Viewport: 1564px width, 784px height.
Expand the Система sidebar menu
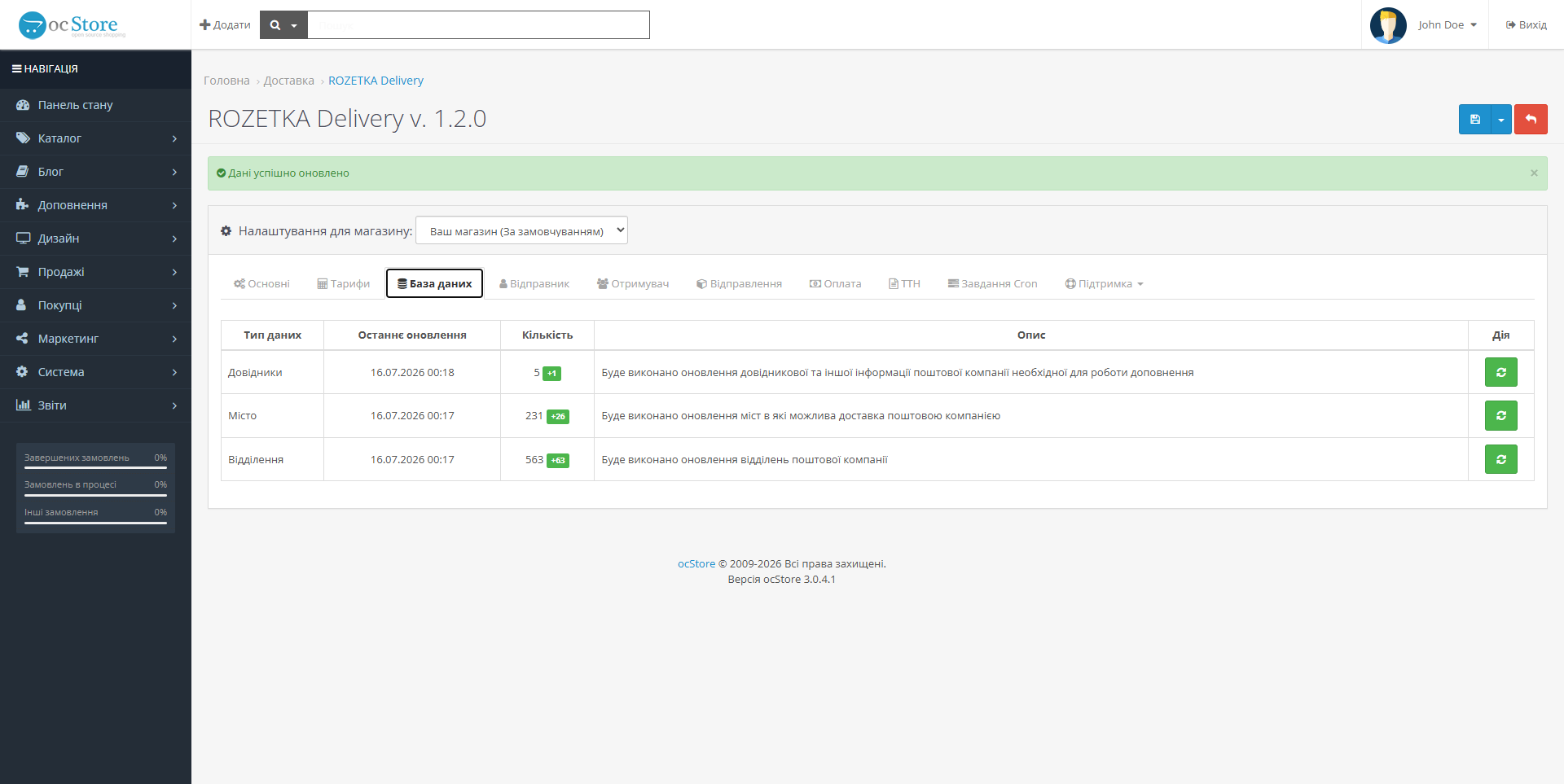pos(95,372)
